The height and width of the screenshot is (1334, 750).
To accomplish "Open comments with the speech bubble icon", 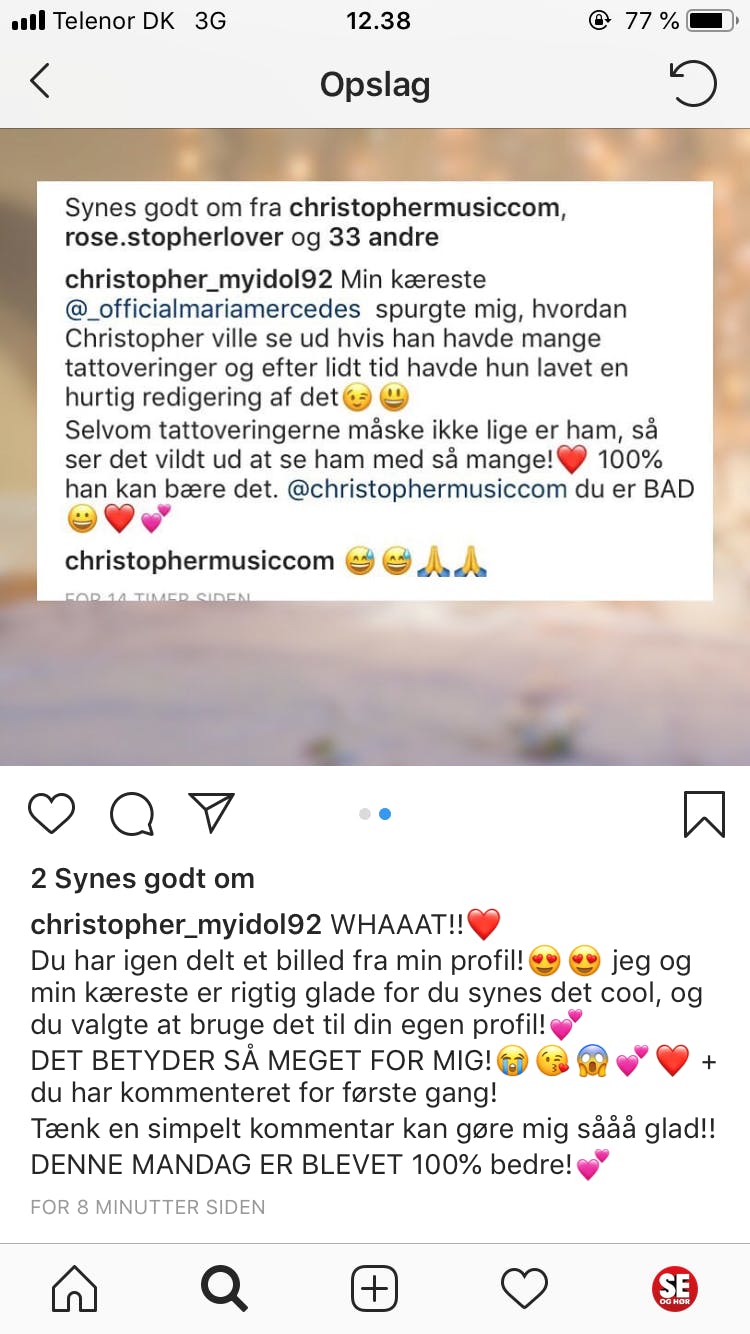I will (132, 814).
